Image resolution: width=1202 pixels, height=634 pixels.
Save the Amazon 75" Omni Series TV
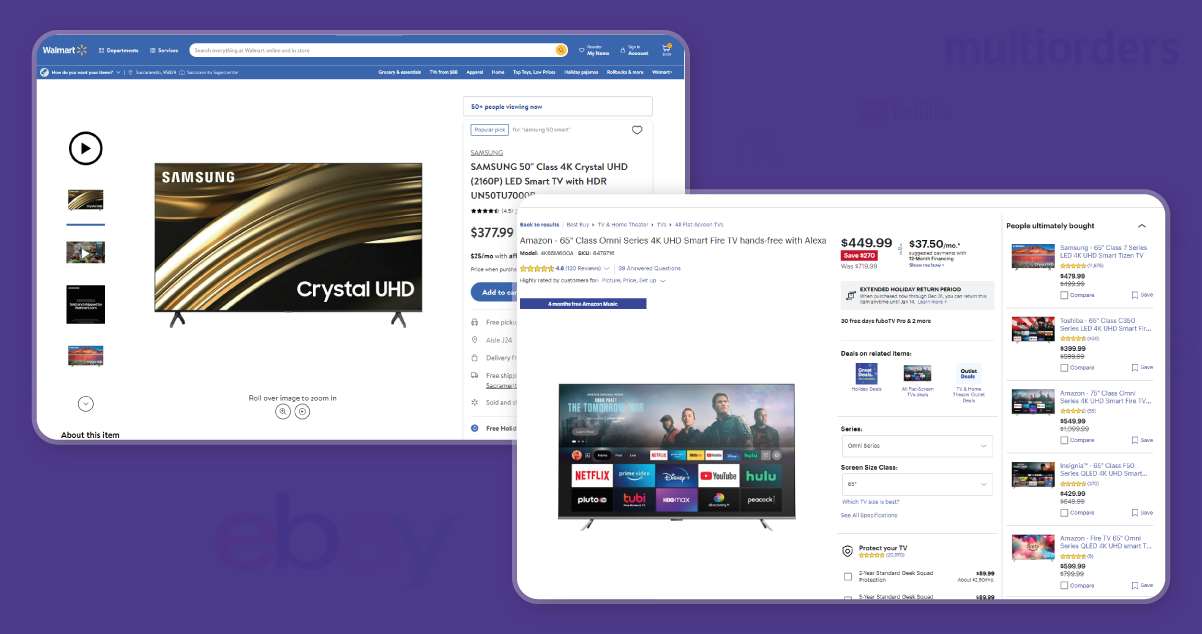1142,440
